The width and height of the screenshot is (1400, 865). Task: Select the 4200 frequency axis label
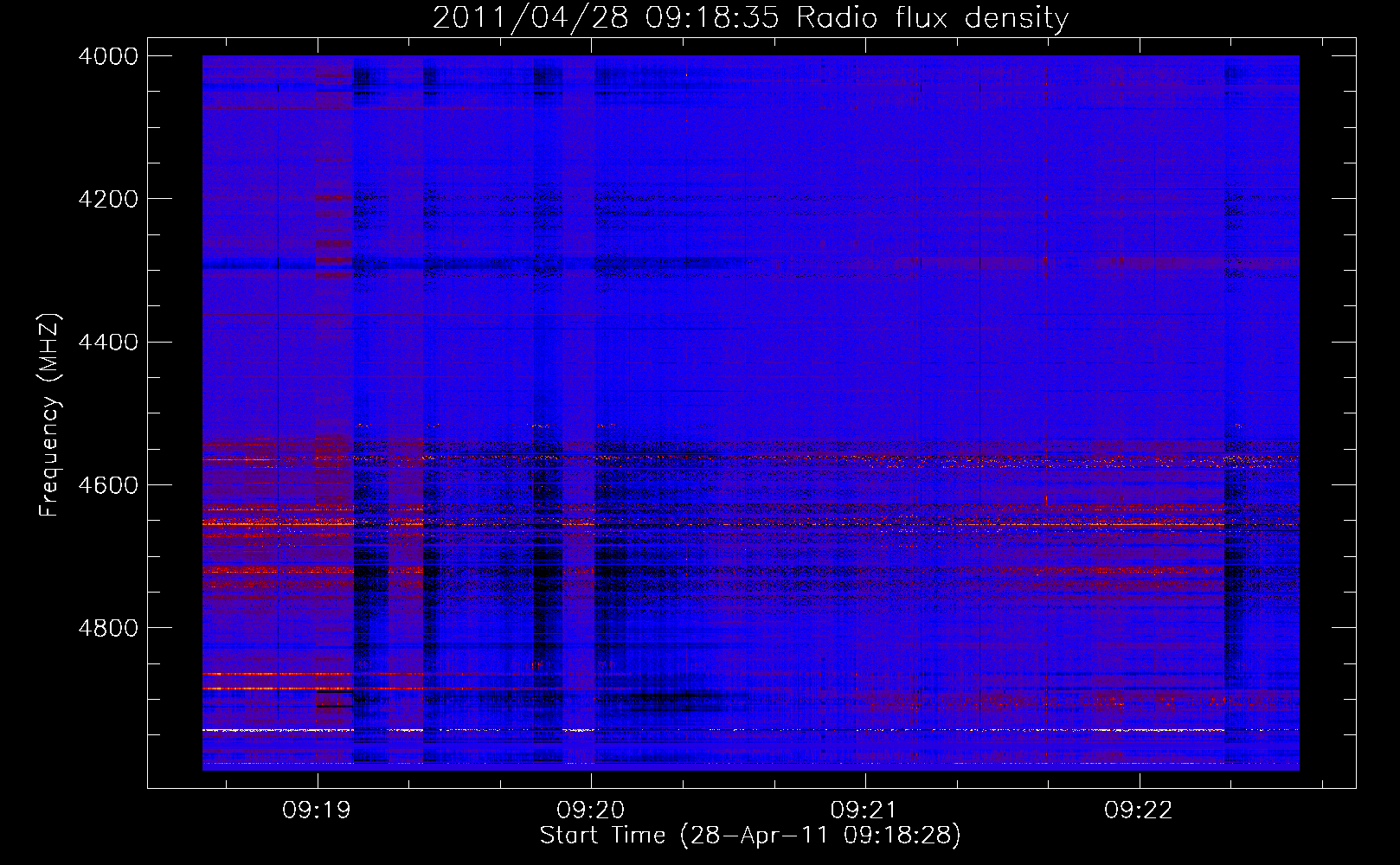(x=108, y=199)
